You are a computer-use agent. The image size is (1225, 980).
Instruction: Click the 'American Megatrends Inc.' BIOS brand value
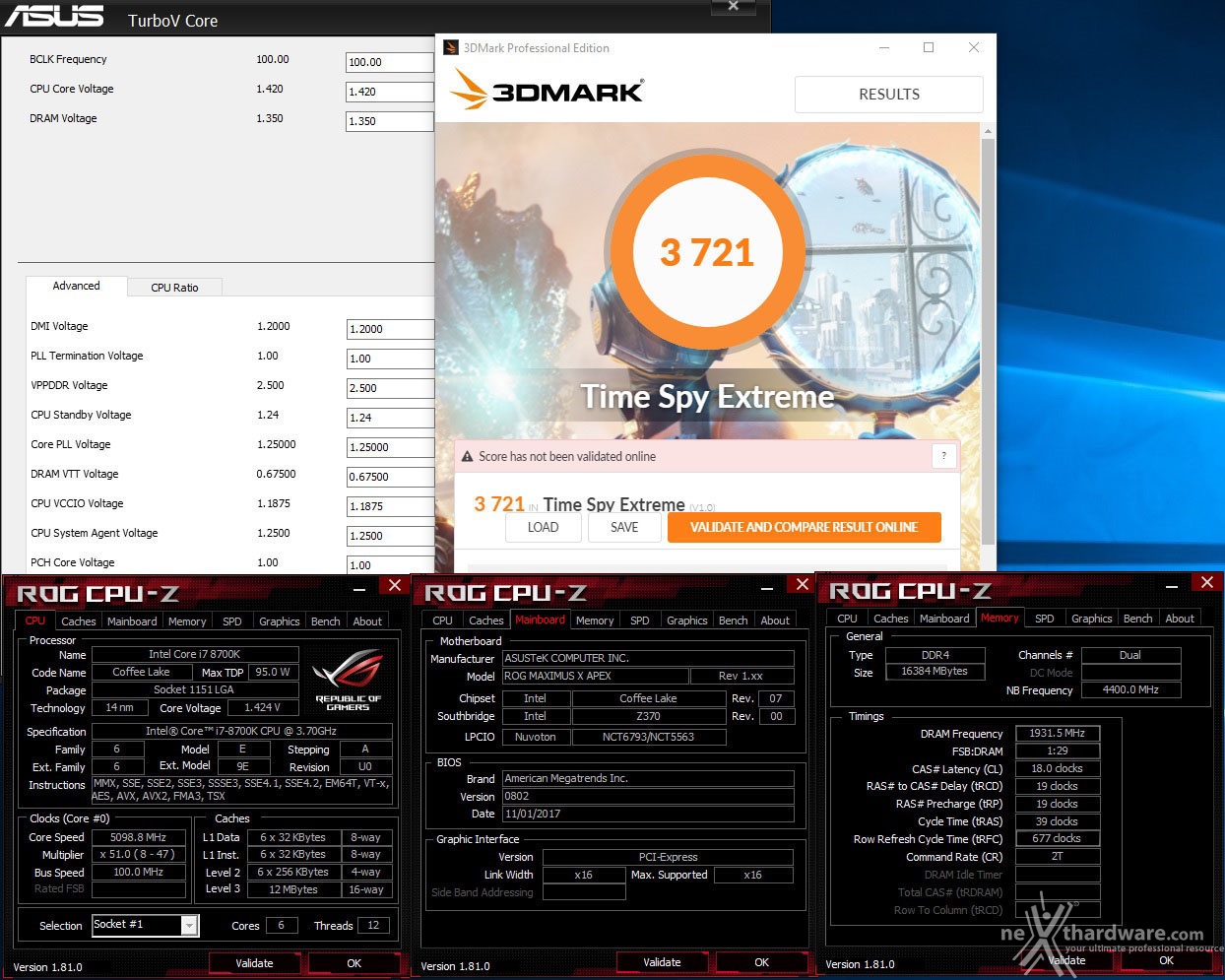point(648,778)
